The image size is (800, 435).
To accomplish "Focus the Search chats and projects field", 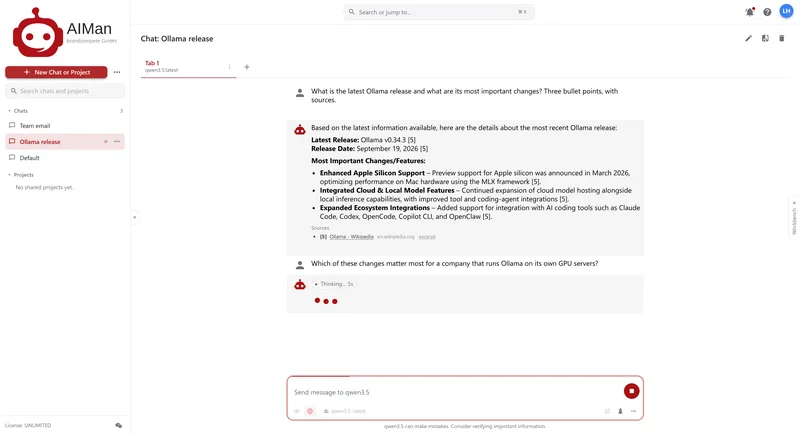I will pos(65,91).
